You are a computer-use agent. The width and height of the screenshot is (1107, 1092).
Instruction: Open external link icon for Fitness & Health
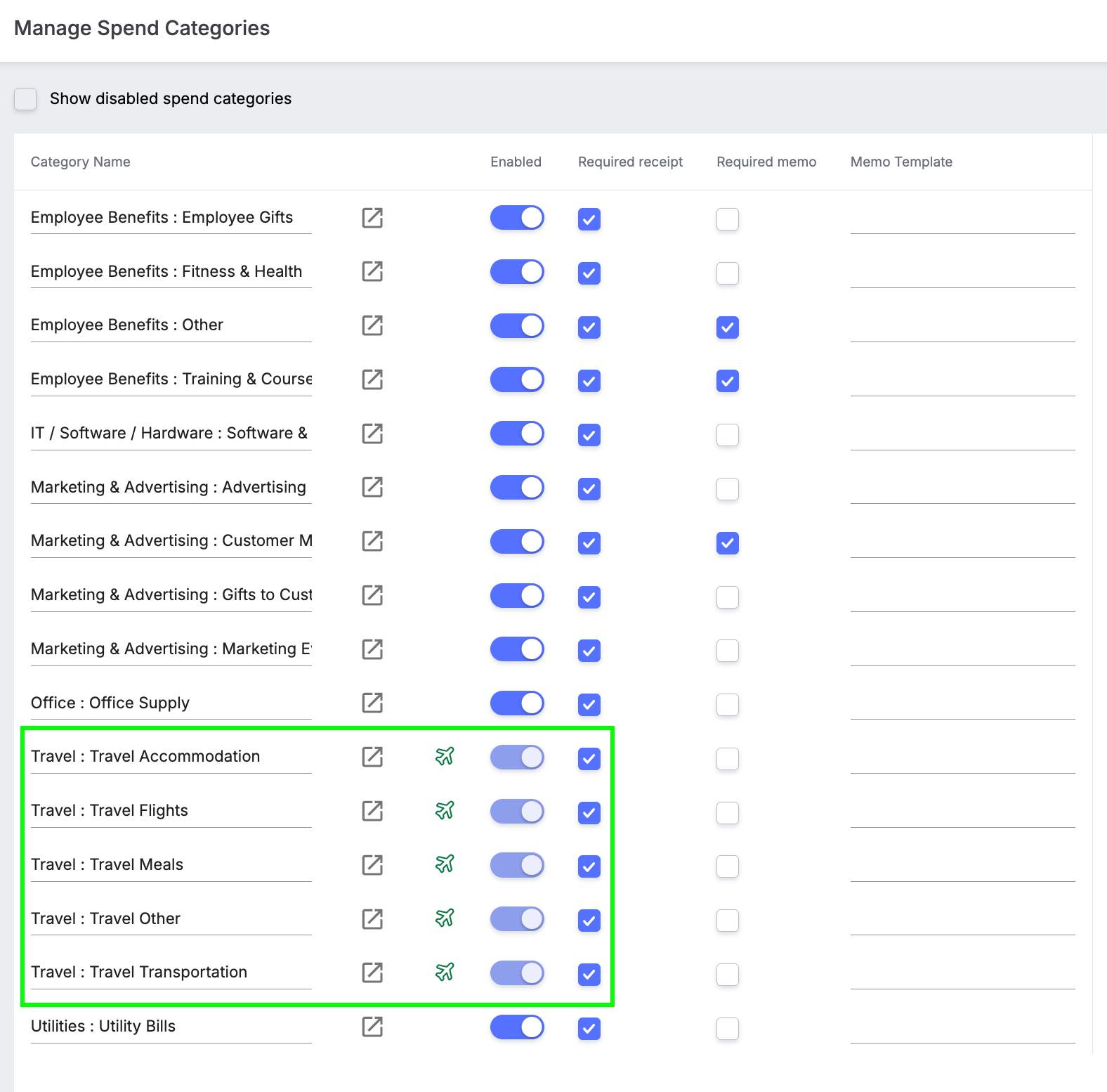372,271
